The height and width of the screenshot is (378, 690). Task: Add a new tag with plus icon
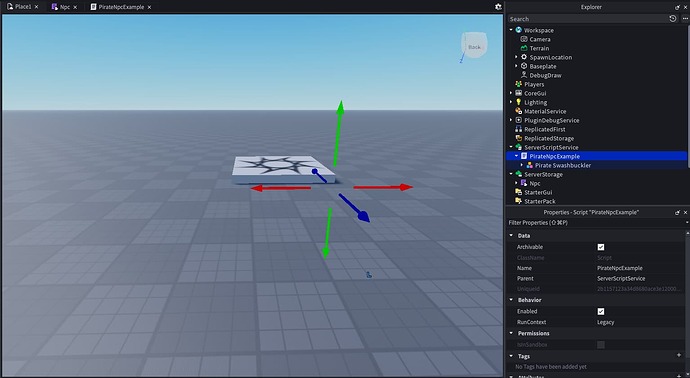[x=679, y=355]
